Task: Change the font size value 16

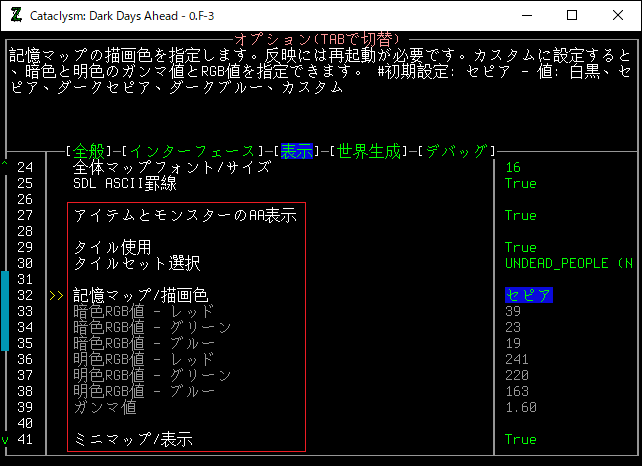Action: click(x=513, y=168)
